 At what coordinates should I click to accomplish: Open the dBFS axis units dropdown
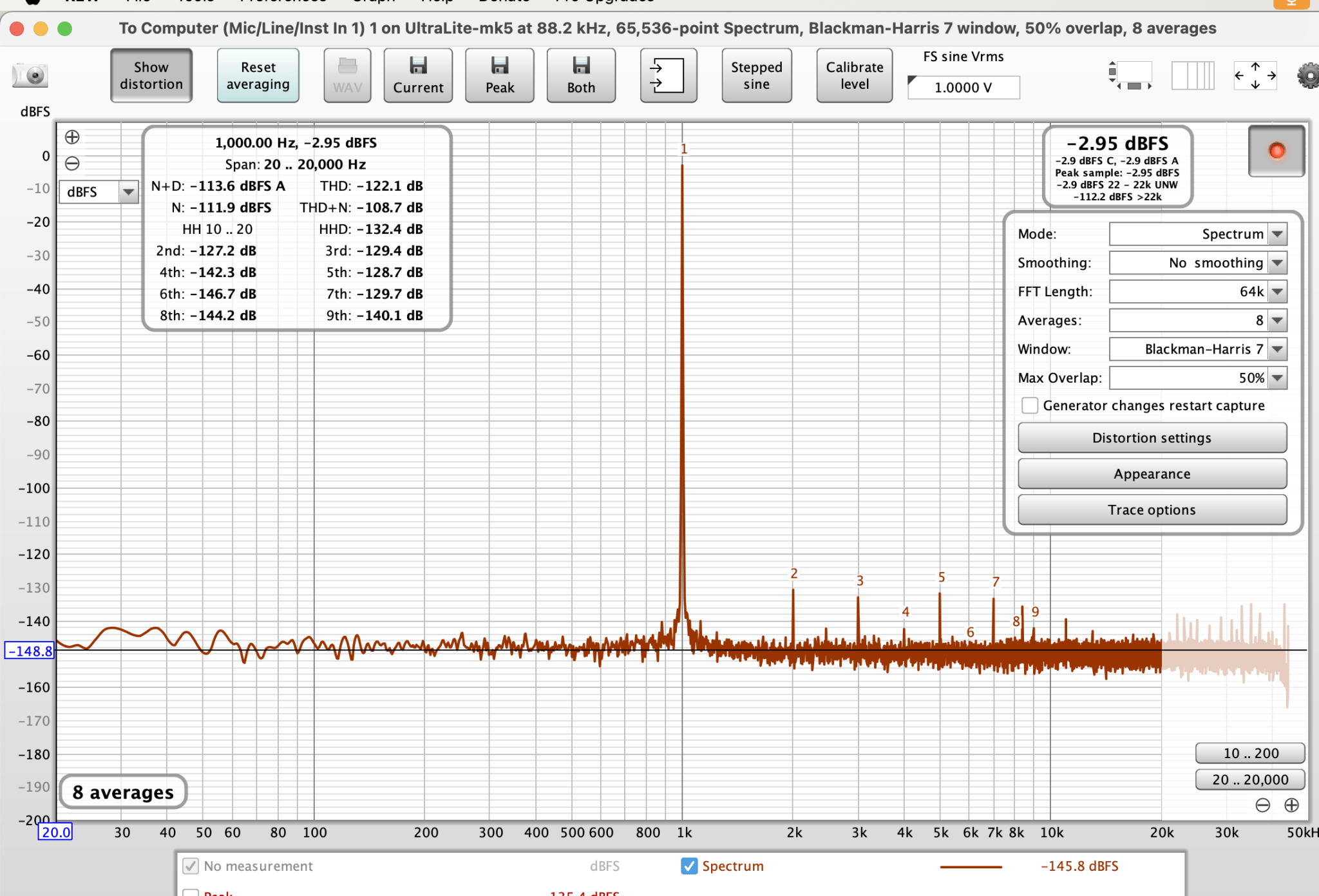tap(99, 192)
